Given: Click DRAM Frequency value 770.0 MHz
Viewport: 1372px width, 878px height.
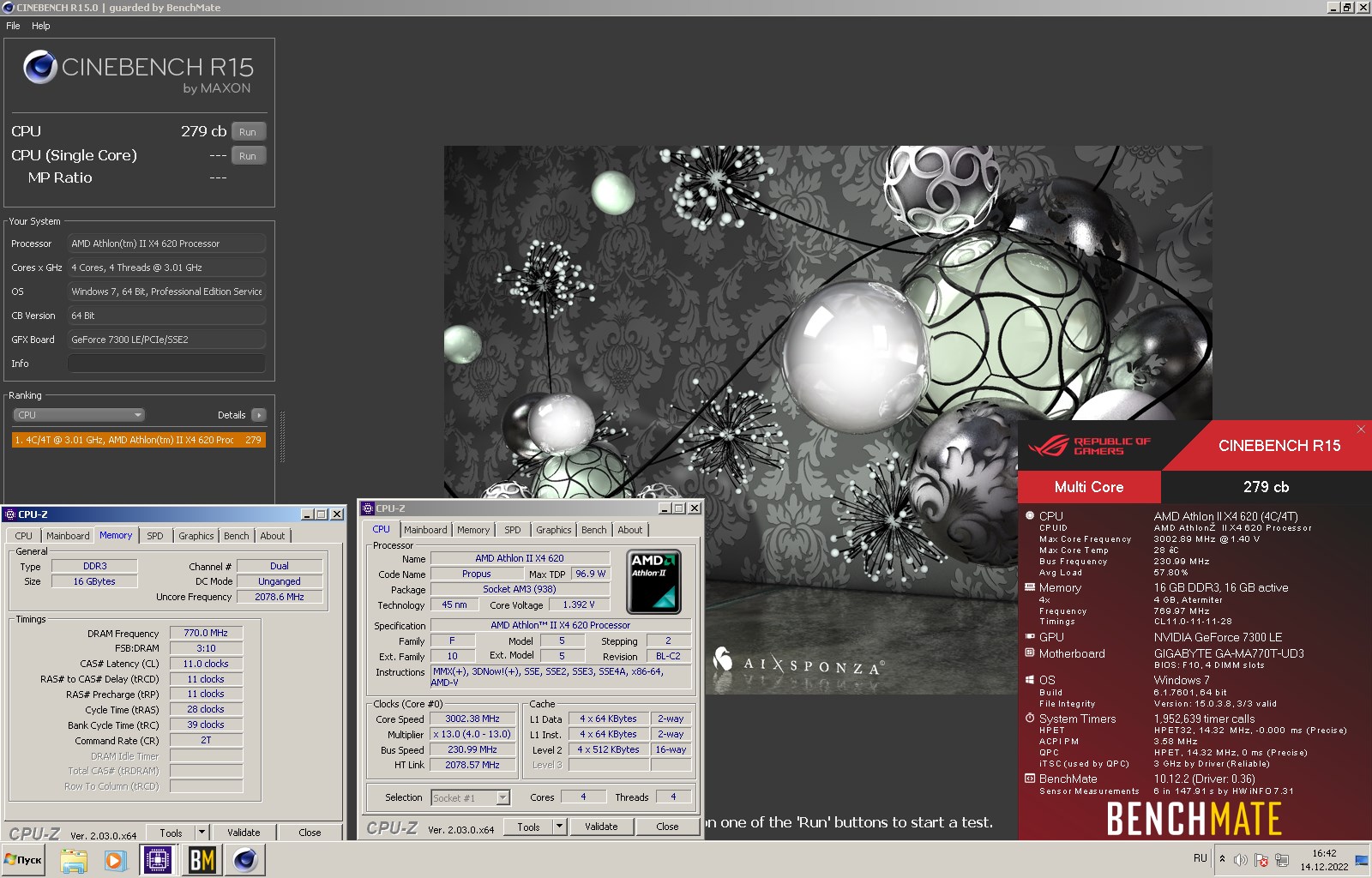Looking at the screenshot, I should pyautogui.click(x=206, y=633).
